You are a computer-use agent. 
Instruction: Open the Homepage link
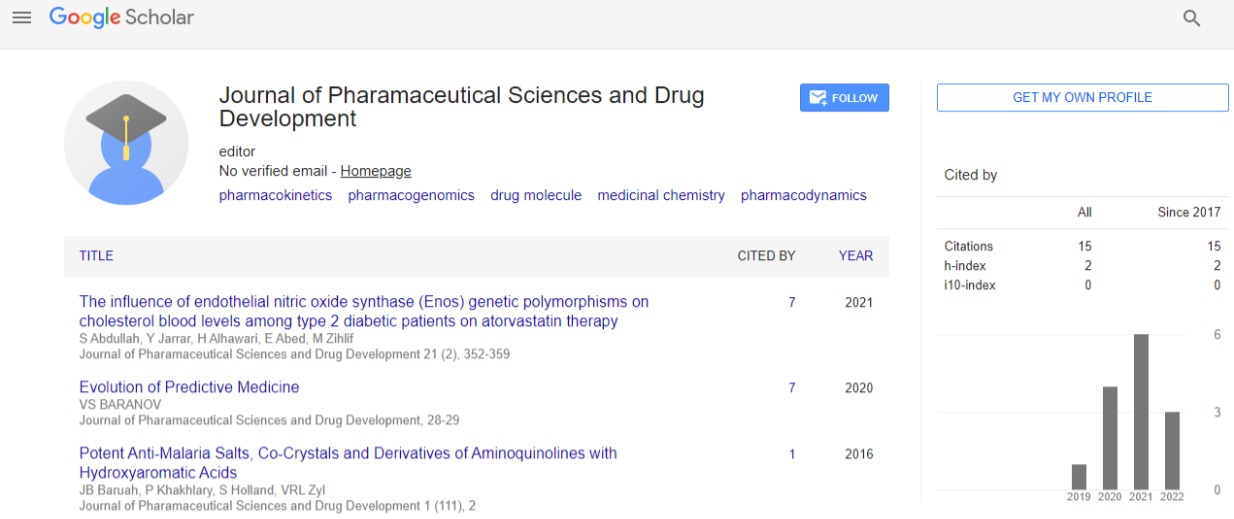[x=375, y=171]
